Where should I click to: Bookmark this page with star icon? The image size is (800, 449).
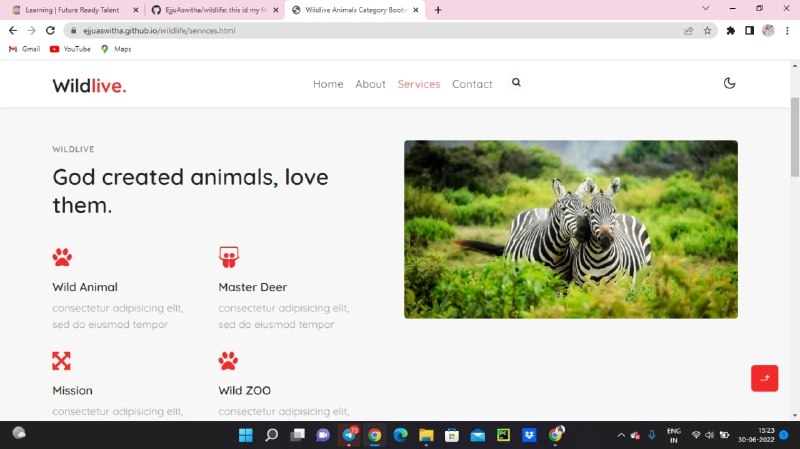[x=707, y=31]
